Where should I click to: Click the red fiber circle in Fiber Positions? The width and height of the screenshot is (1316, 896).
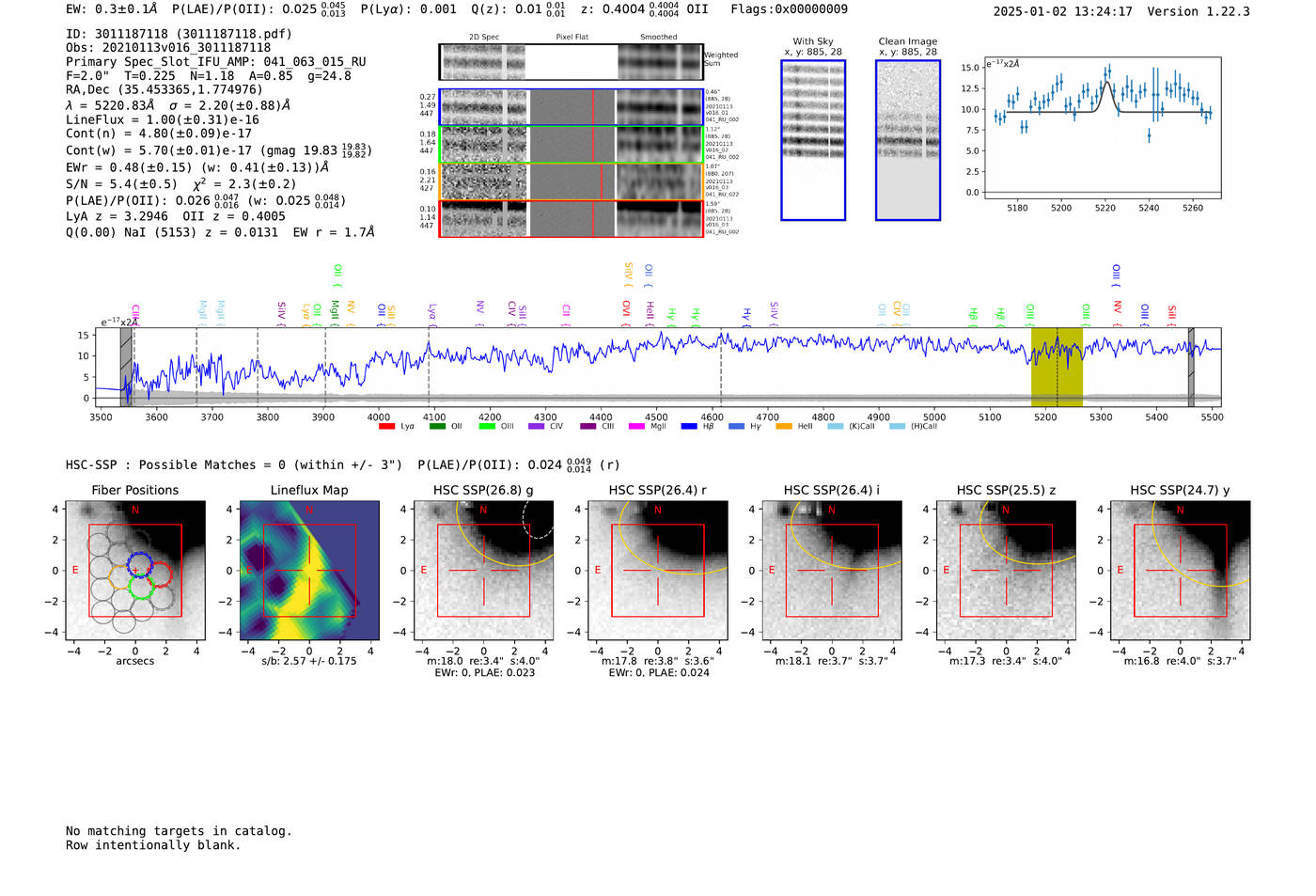[160, 575]
